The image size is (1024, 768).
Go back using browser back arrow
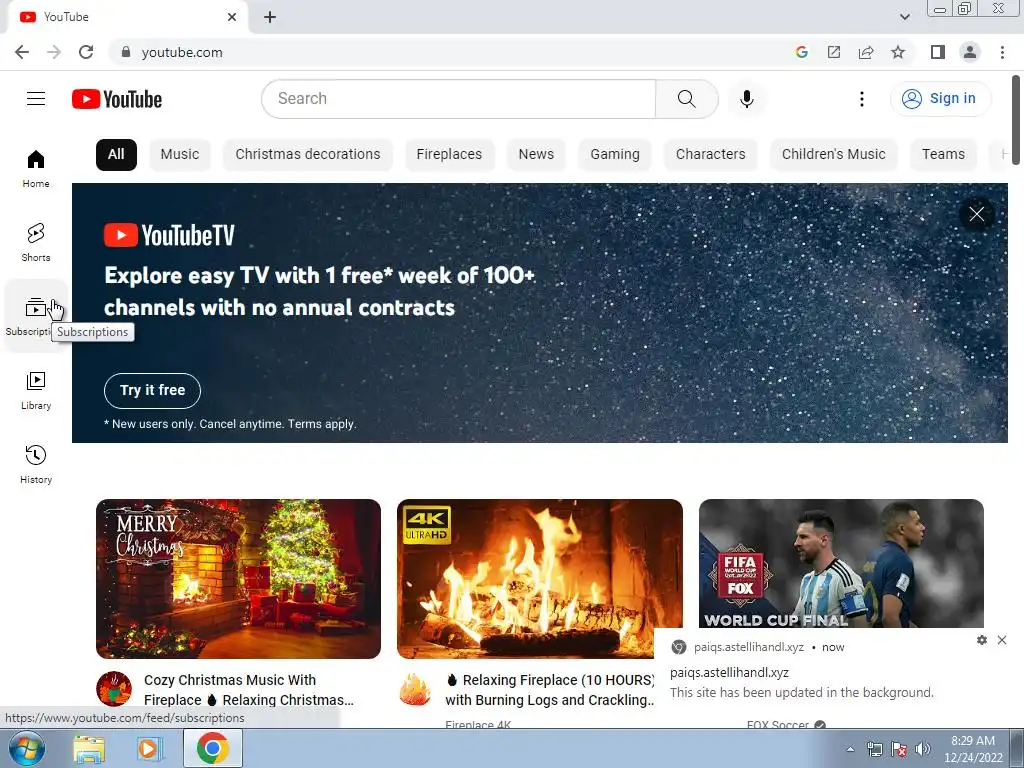coord(22,52)
